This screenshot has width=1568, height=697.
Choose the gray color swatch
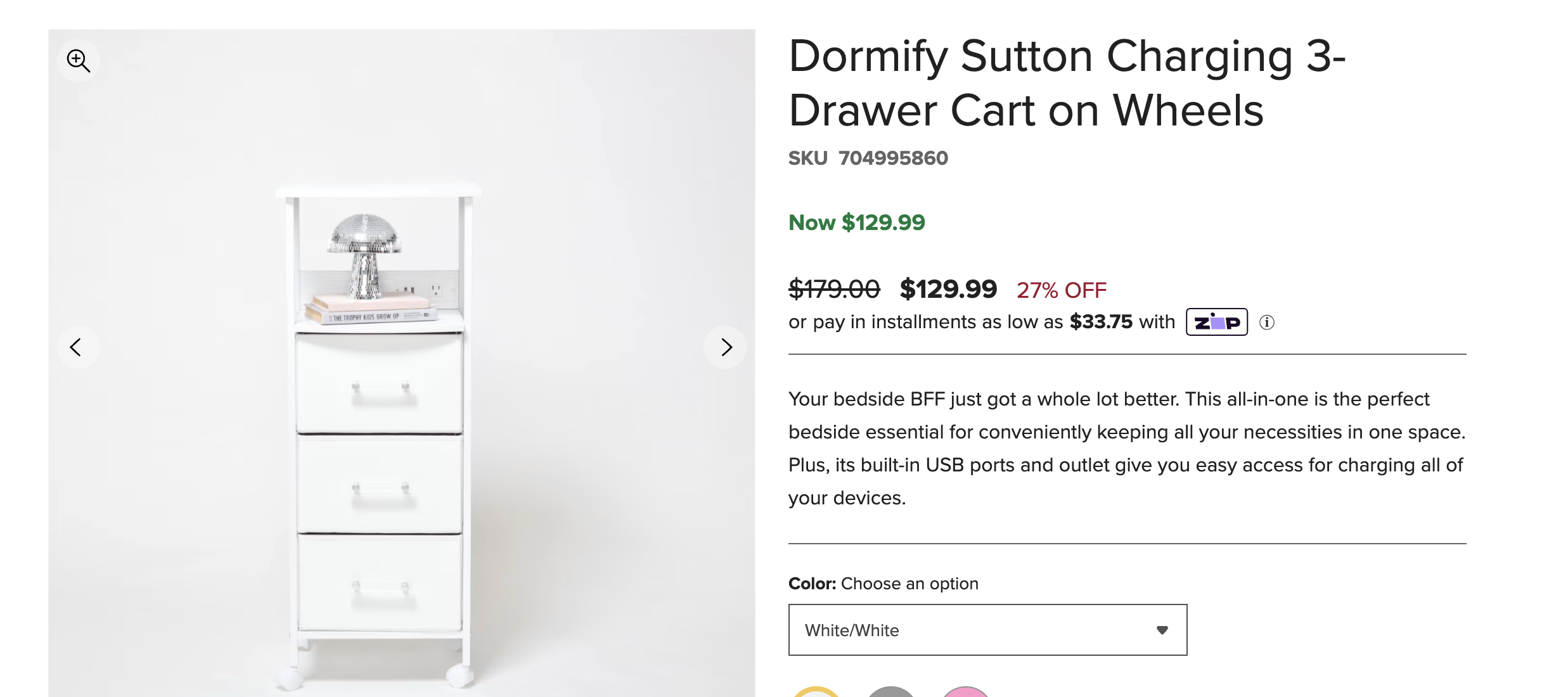coord(891,692)
